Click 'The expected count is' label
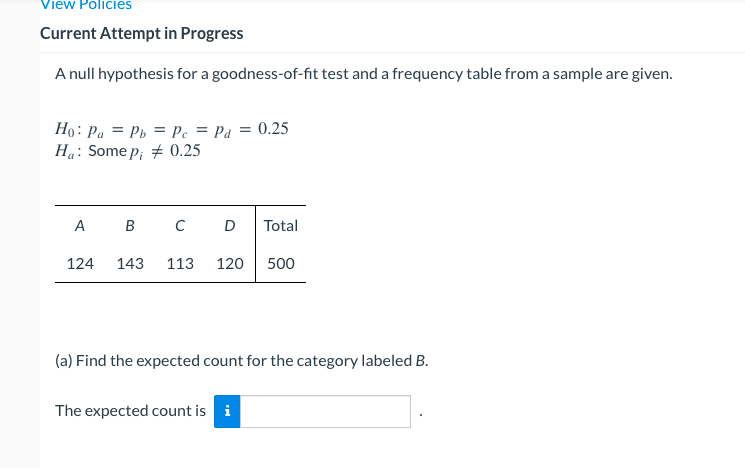The image size is (745, 468). (131, 411)
